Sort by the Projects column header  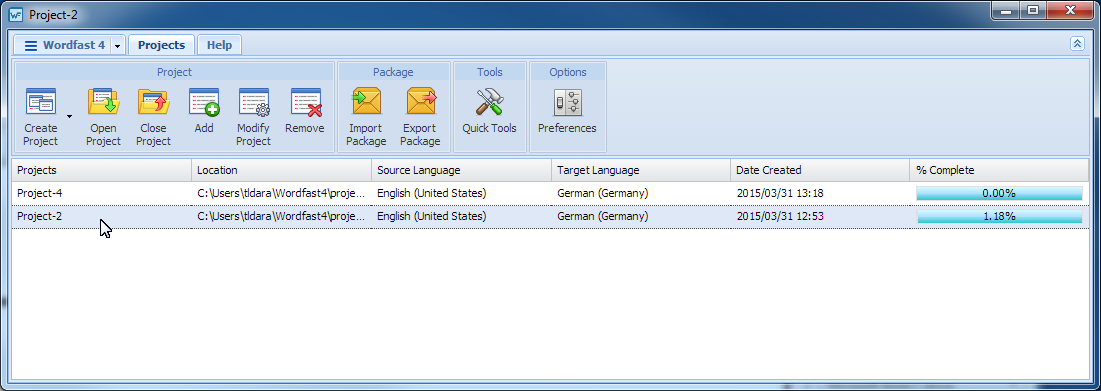101,170
